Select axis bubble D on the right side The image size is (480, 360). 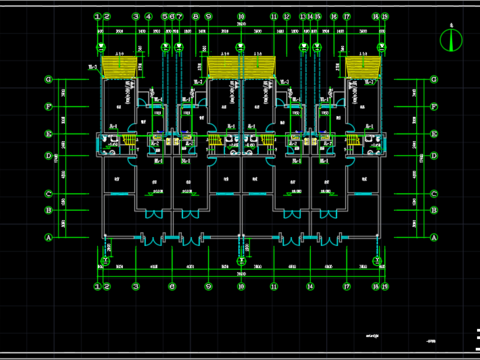(434, 156)
